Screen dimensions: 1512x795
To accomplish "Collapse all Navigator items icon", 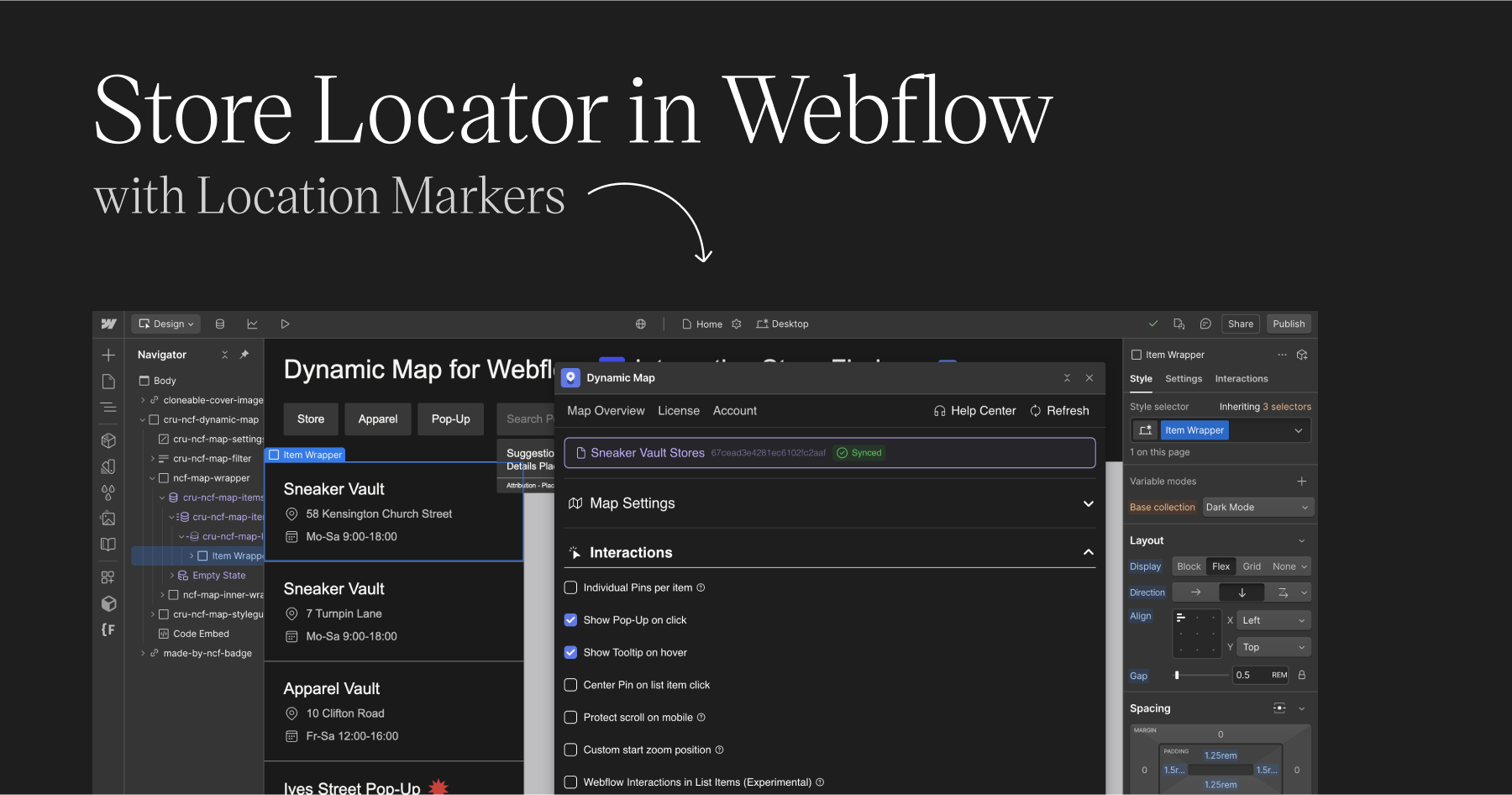I will click(x=225, y=355).
